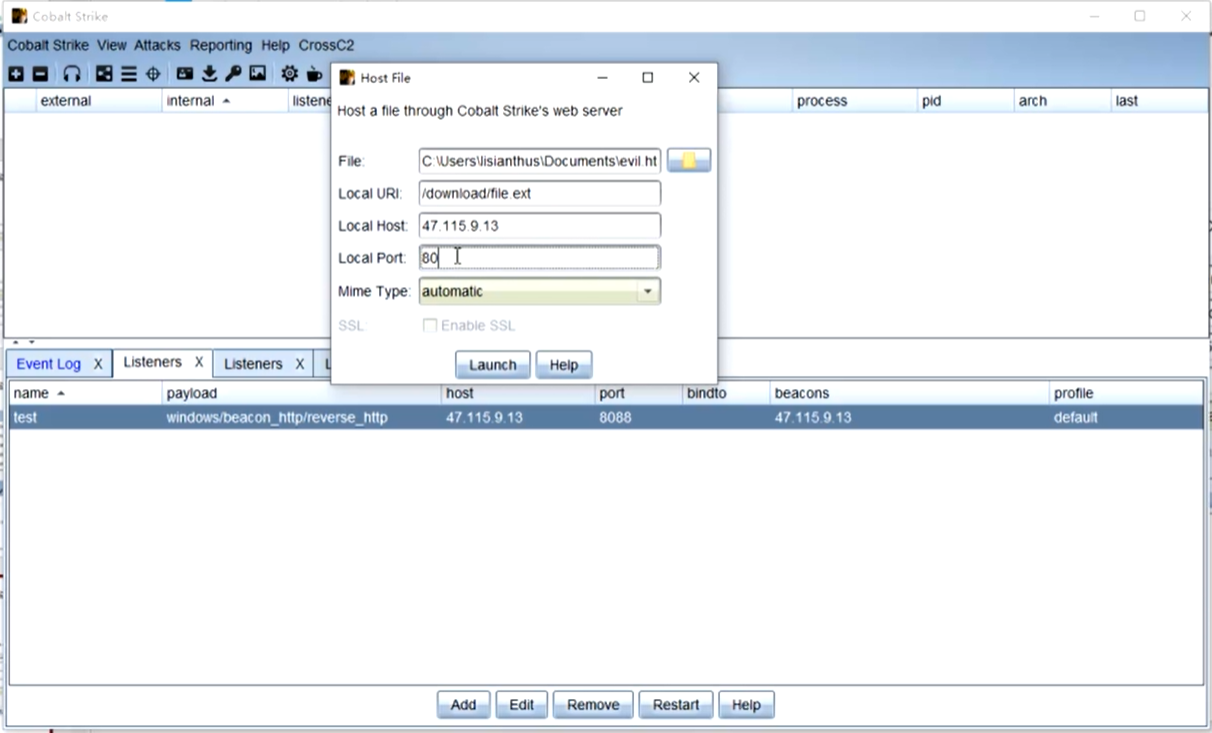Click the Connect to team server plus icon

click(16, 74)
